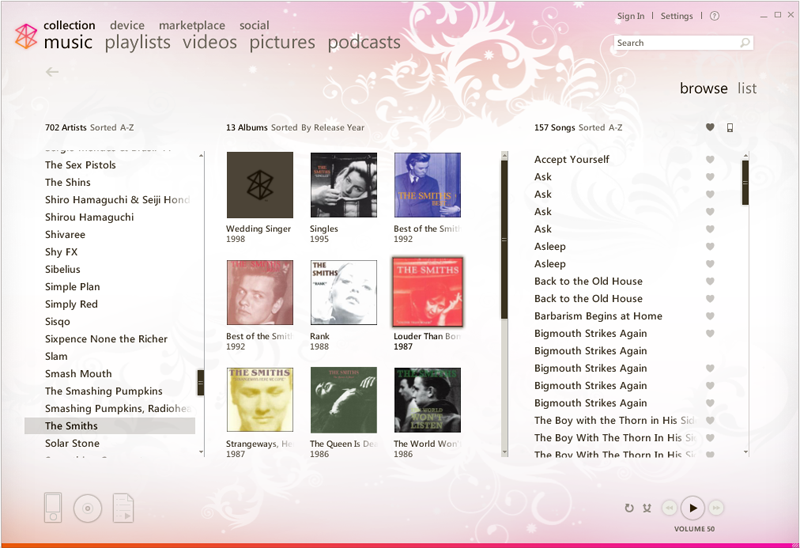Select browse view
Viewport: 800px width, 548px height.
coord(704,88)
